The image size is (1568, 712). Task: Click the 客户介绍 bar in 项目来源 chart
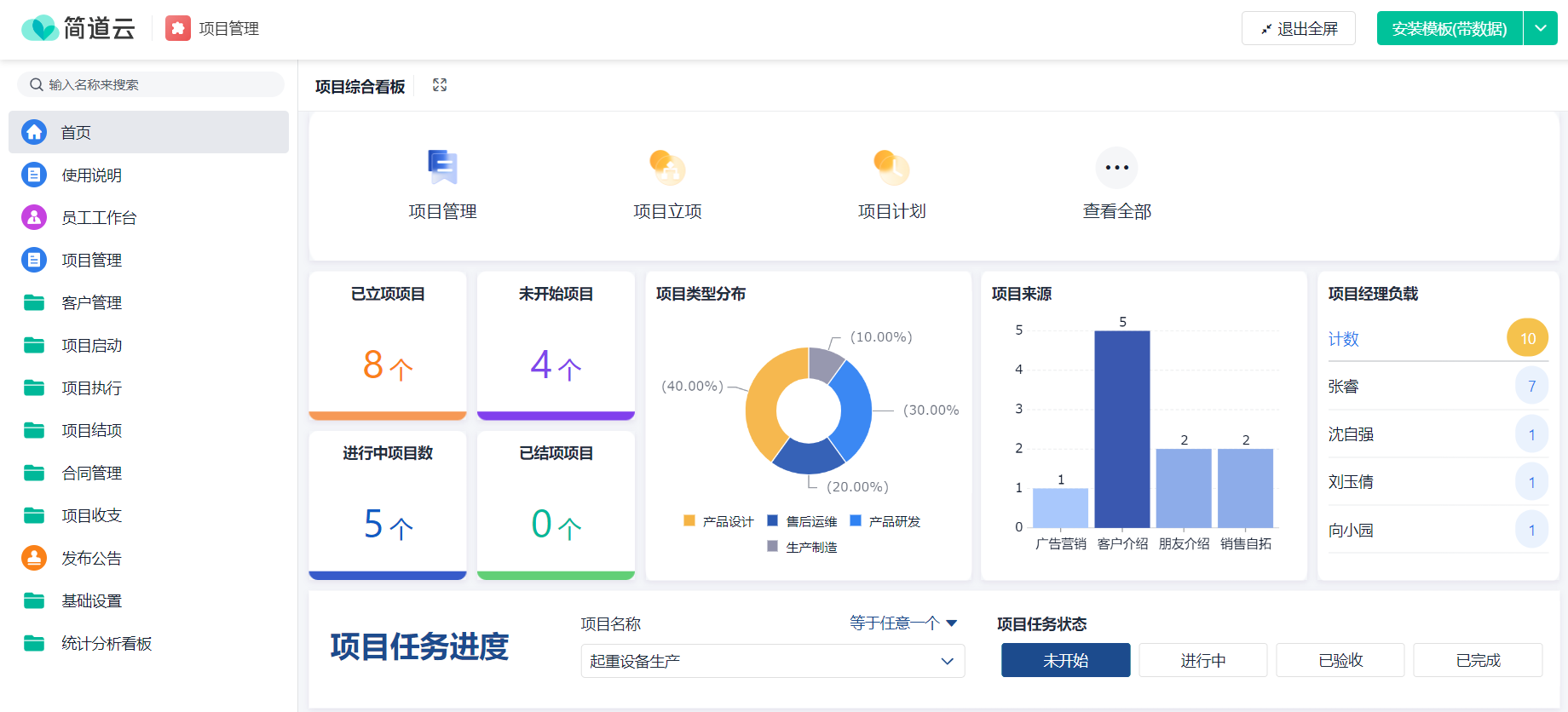(x=1122, y=429)
